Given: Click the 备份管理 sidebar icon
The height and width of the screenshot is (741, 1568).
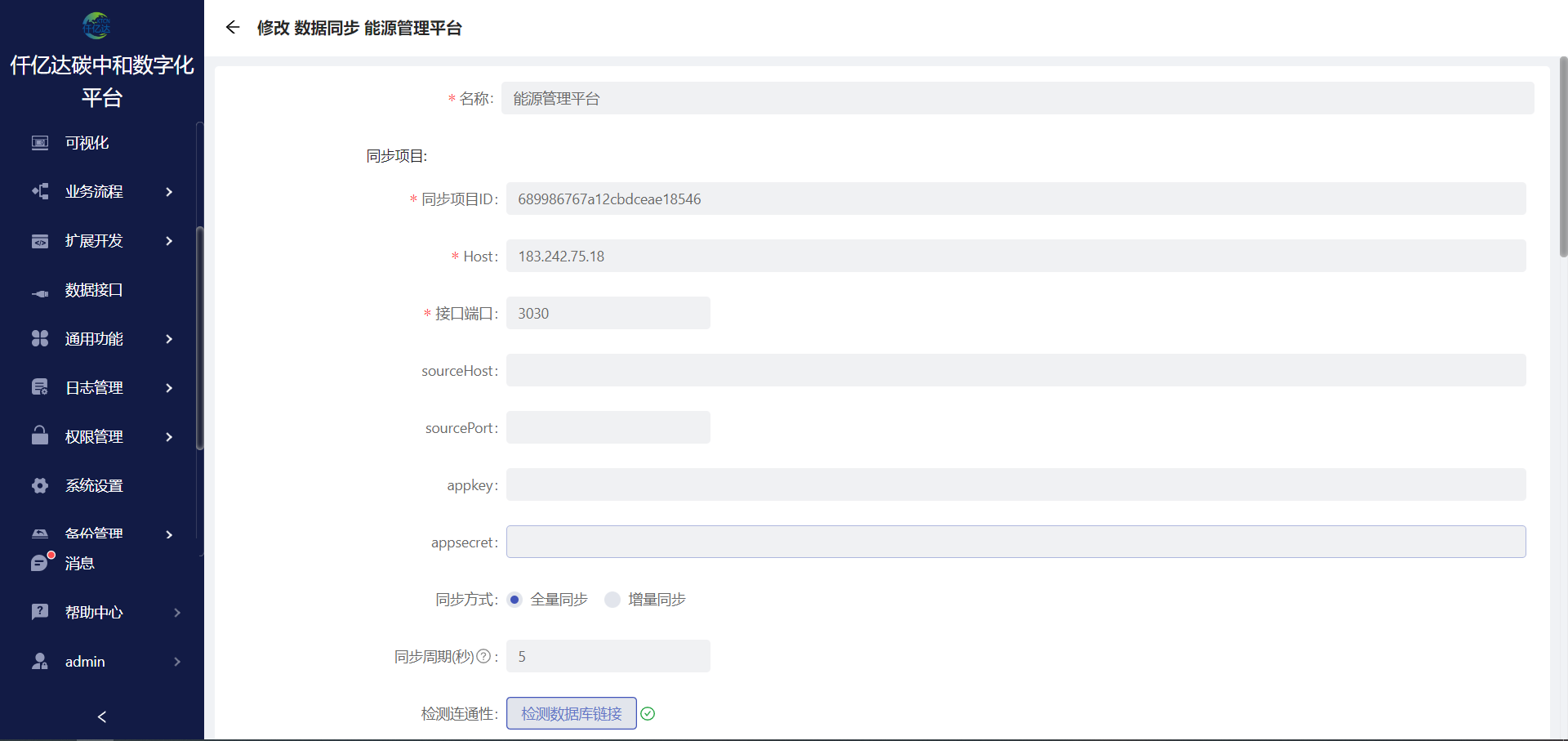Looking at the screenshot, I should [x=40, y=534].
